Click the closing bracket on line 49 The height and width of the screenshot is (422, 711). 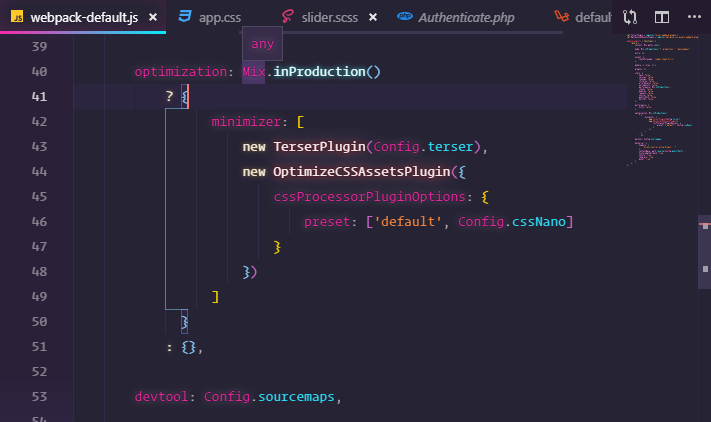pyautogui.click(x=215, y=296)
